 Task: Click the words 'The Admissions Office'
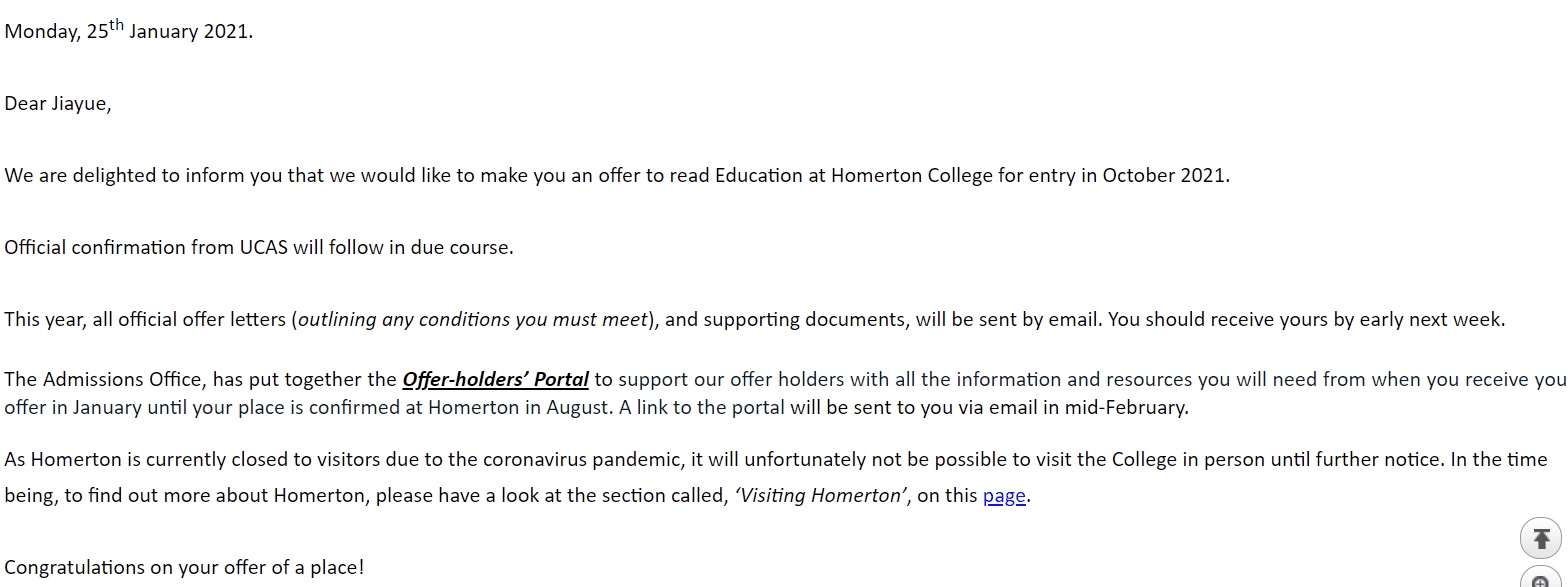click(102, 380)
